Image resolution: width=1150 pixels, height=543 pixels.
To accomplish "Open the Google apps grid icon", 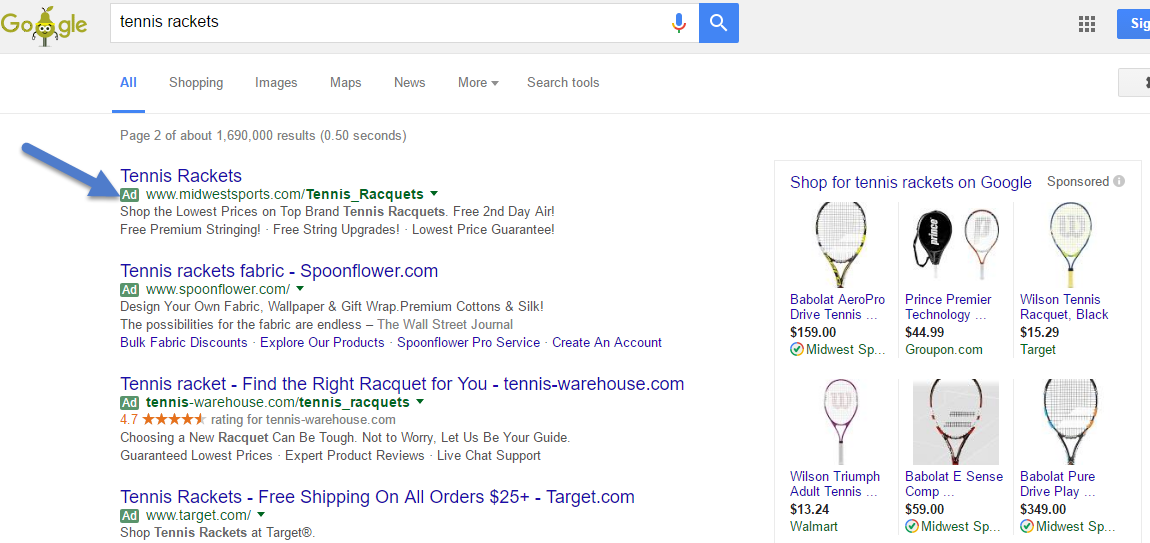I will pyautogui.click(x=1087, y=23).
